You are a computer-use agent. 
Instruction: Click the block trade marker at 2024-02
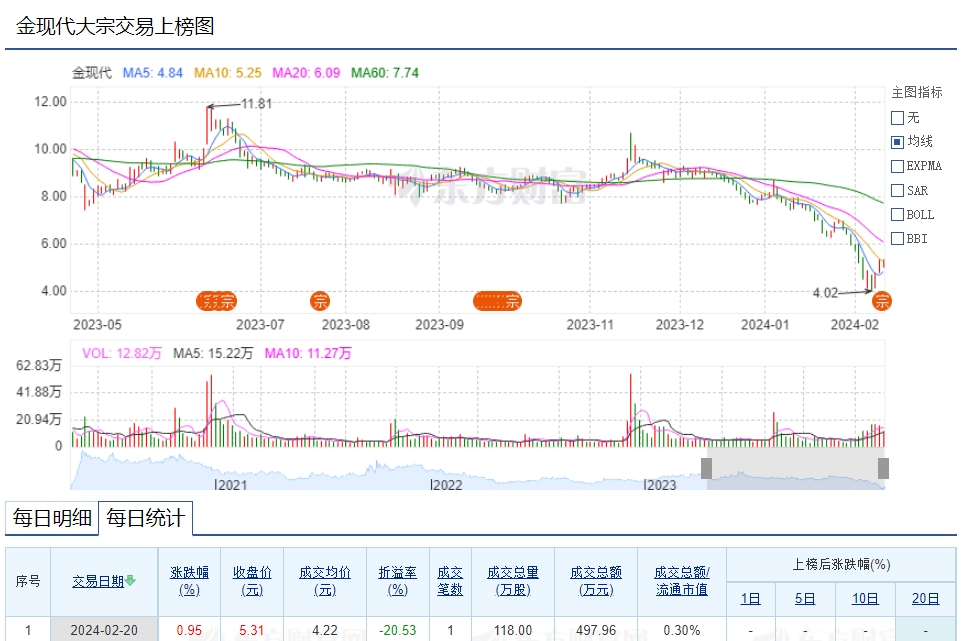point(882,301)
